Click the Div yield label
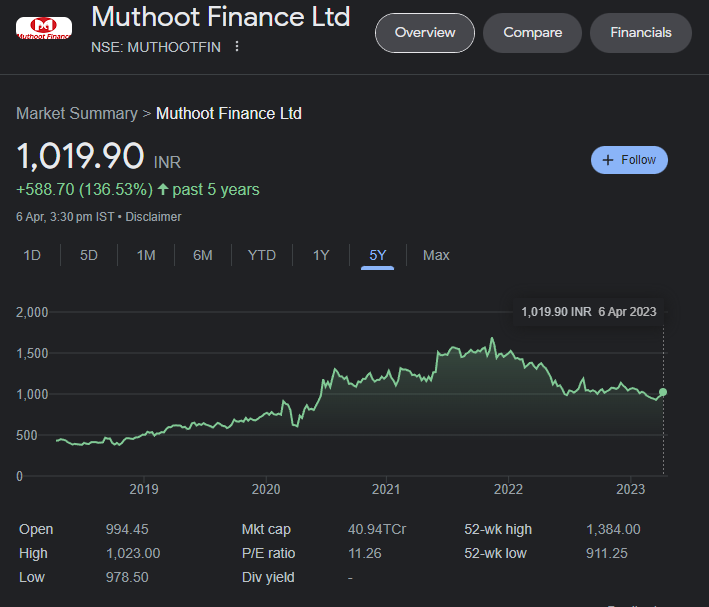The height and width of the screenshot is (607, 709). tap(268, 577)
